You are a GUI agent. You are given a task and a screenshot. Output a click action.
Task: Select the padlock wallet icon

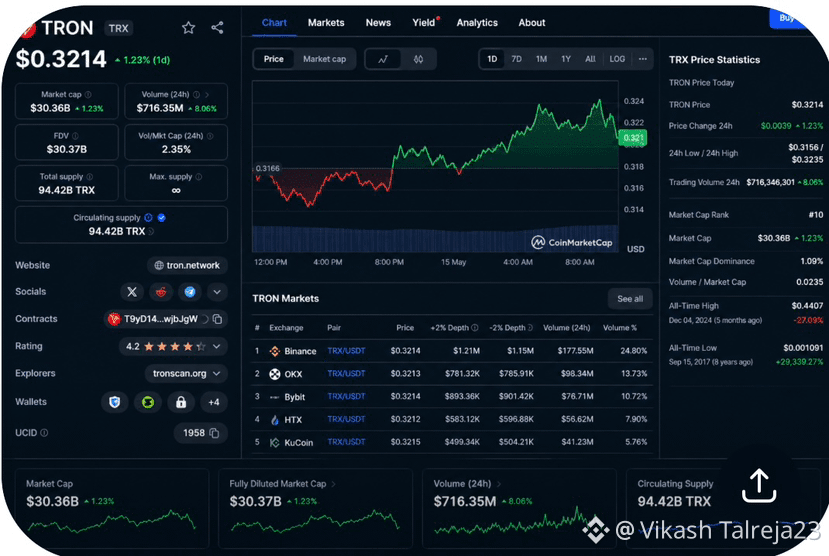click(x=181, y=402)
